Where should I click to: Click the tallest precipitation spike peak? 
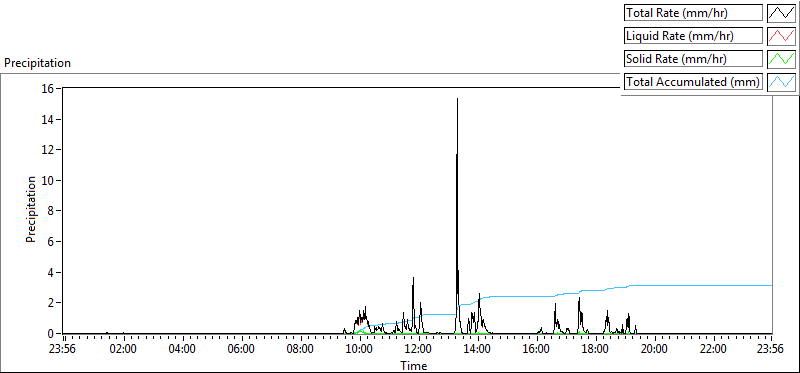[x=457, y=99]
